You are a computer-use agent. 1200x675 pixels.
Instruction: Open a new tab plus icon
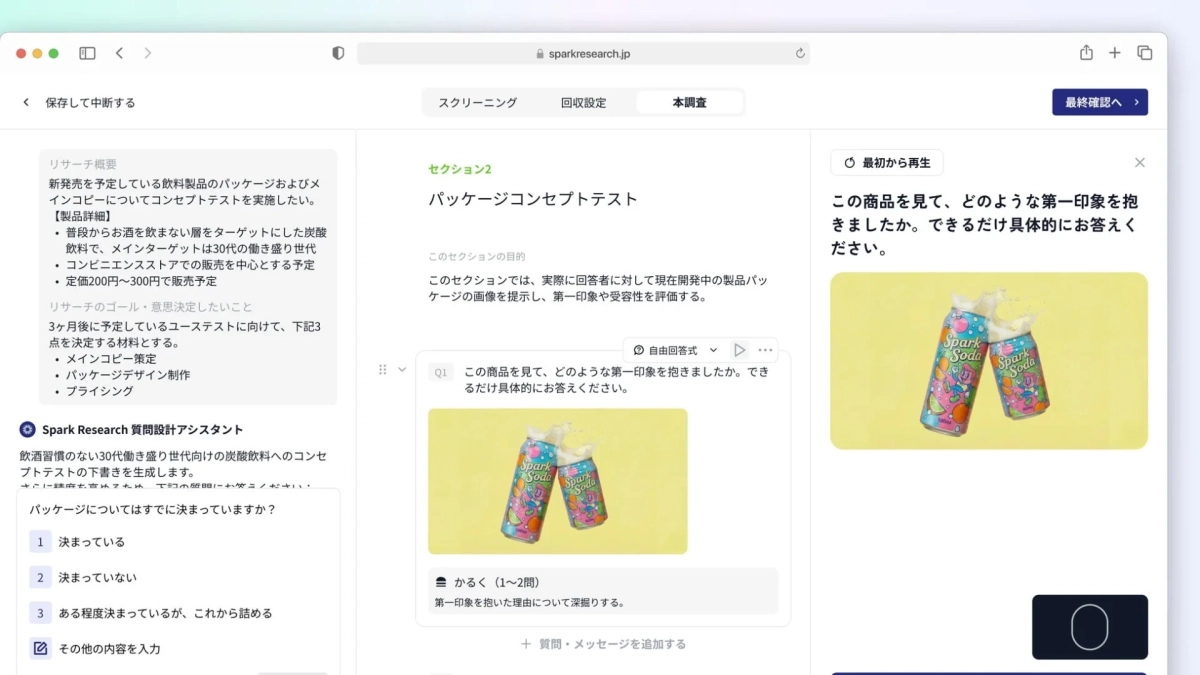[1115, 53]
